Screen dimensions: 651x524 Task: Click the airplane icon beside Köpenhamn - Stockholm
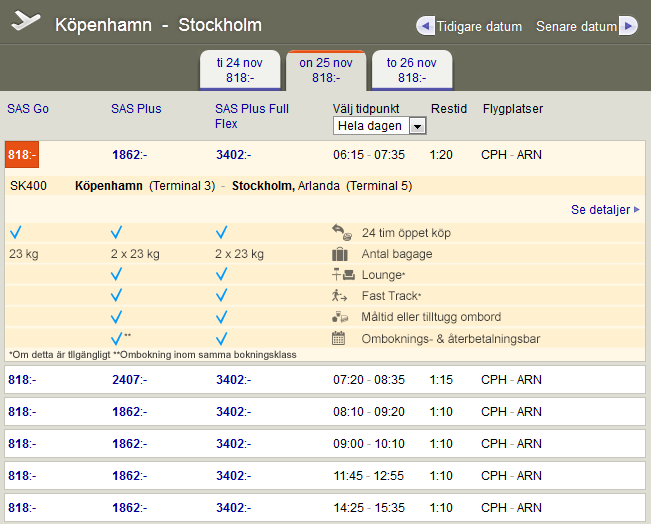26,22
